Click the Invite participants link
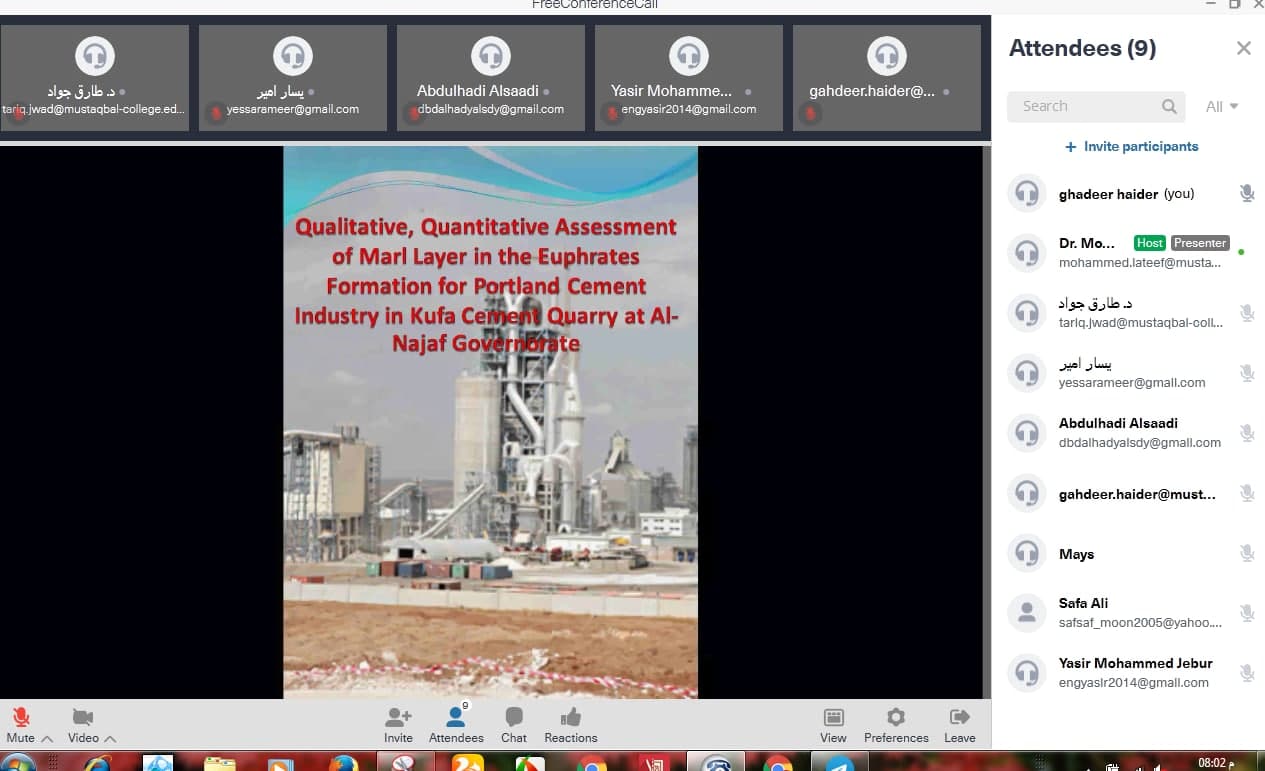 click(1131, 147)
